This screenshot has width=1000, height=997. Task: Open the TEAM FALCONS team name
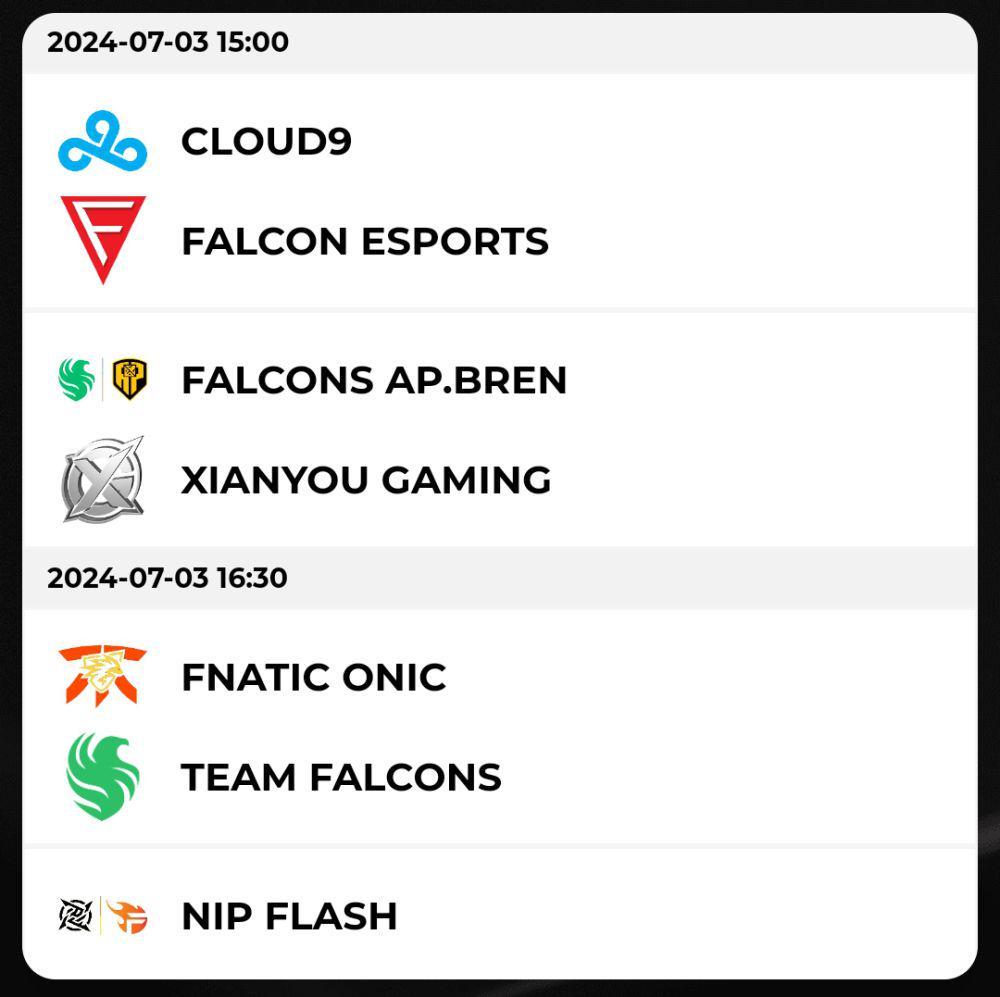341,777
